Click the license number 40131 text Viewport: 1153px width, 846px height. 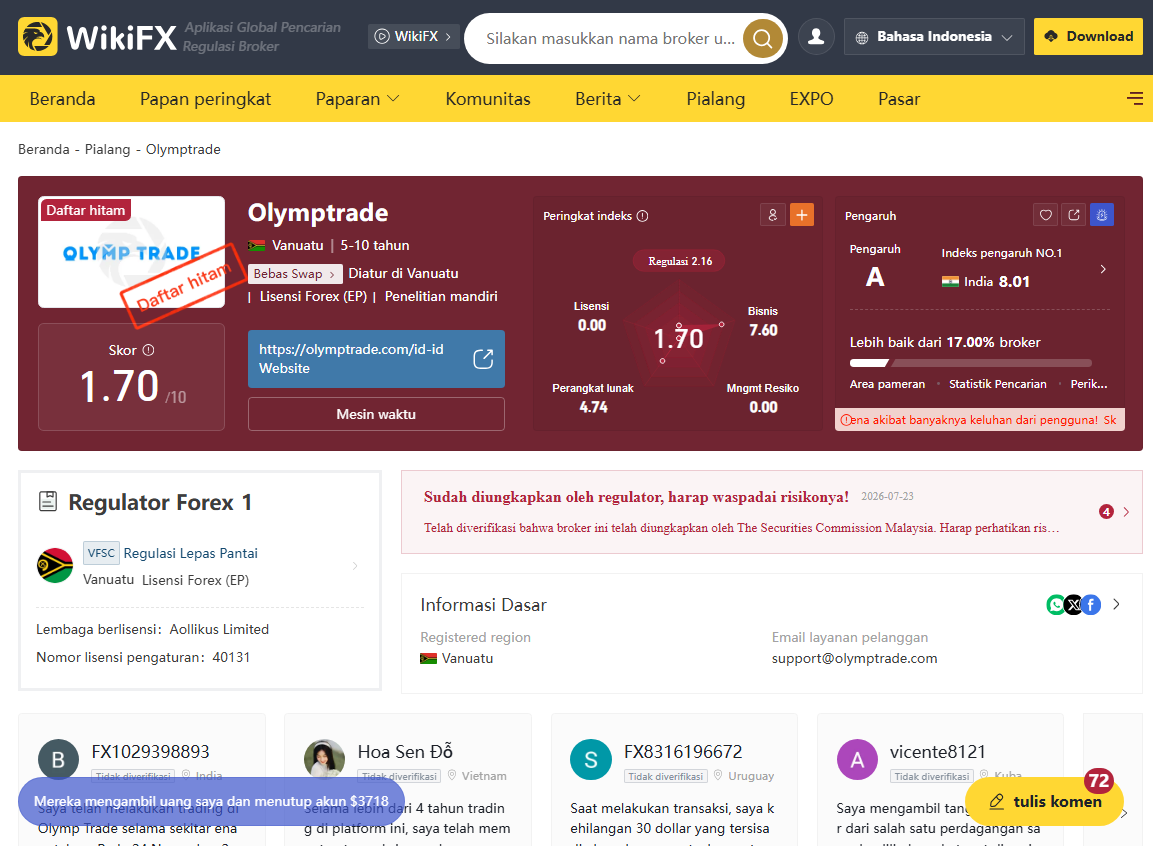click(x=231, y=657)
